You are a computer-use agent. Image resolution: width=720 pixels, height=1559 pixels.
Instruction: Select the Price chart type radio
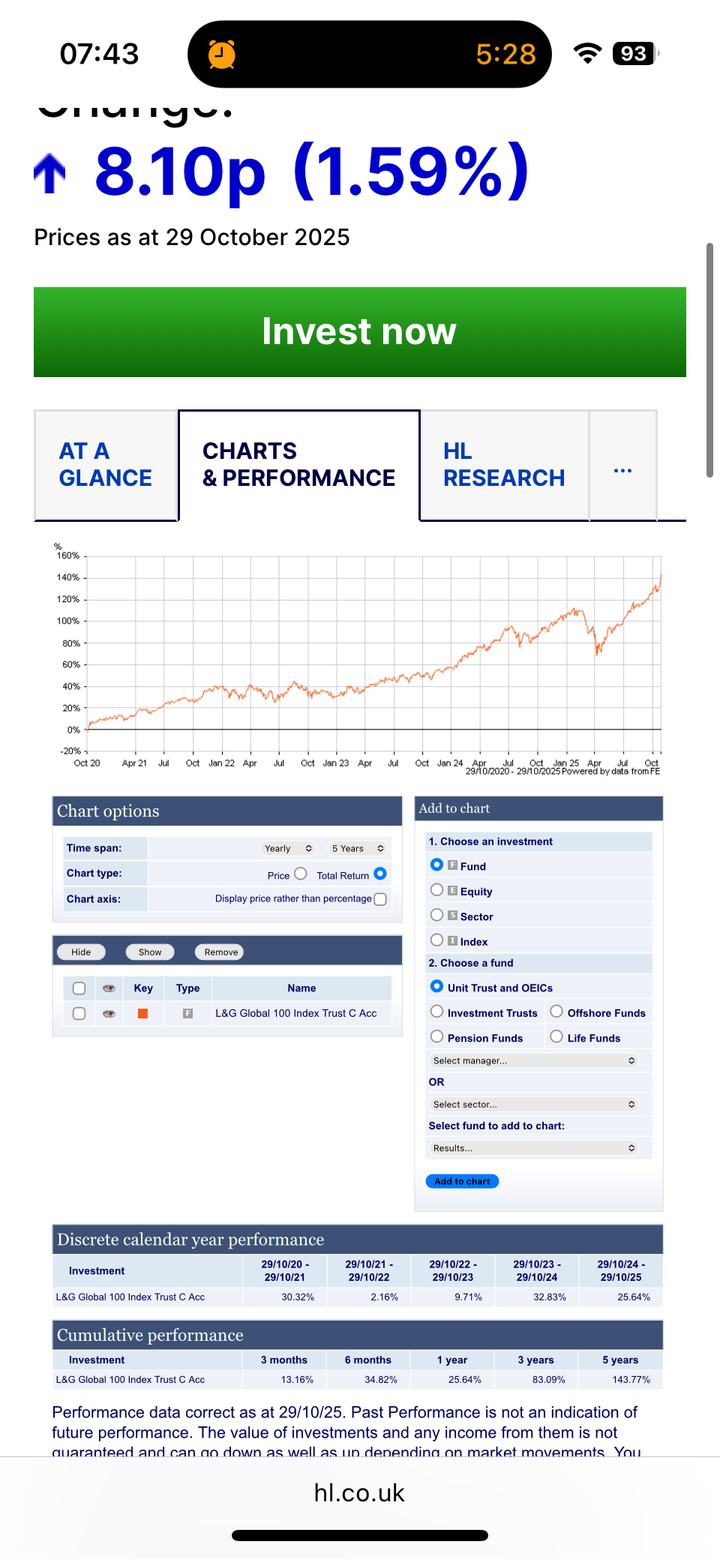click(x=300, y=874)
